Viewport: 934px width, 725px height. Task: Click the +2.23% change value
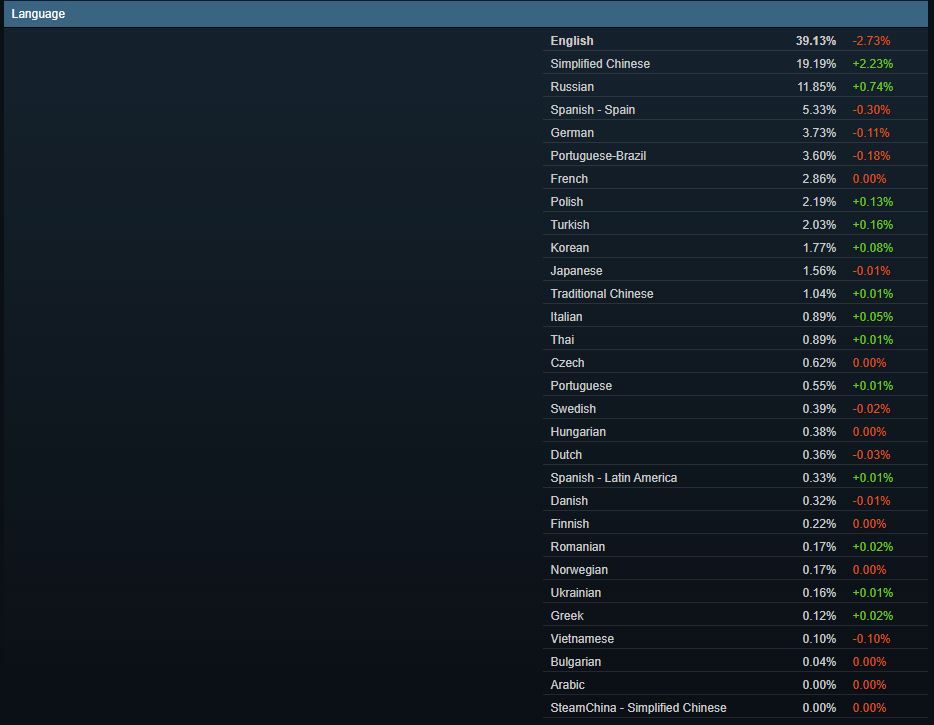tap(873, 64)
